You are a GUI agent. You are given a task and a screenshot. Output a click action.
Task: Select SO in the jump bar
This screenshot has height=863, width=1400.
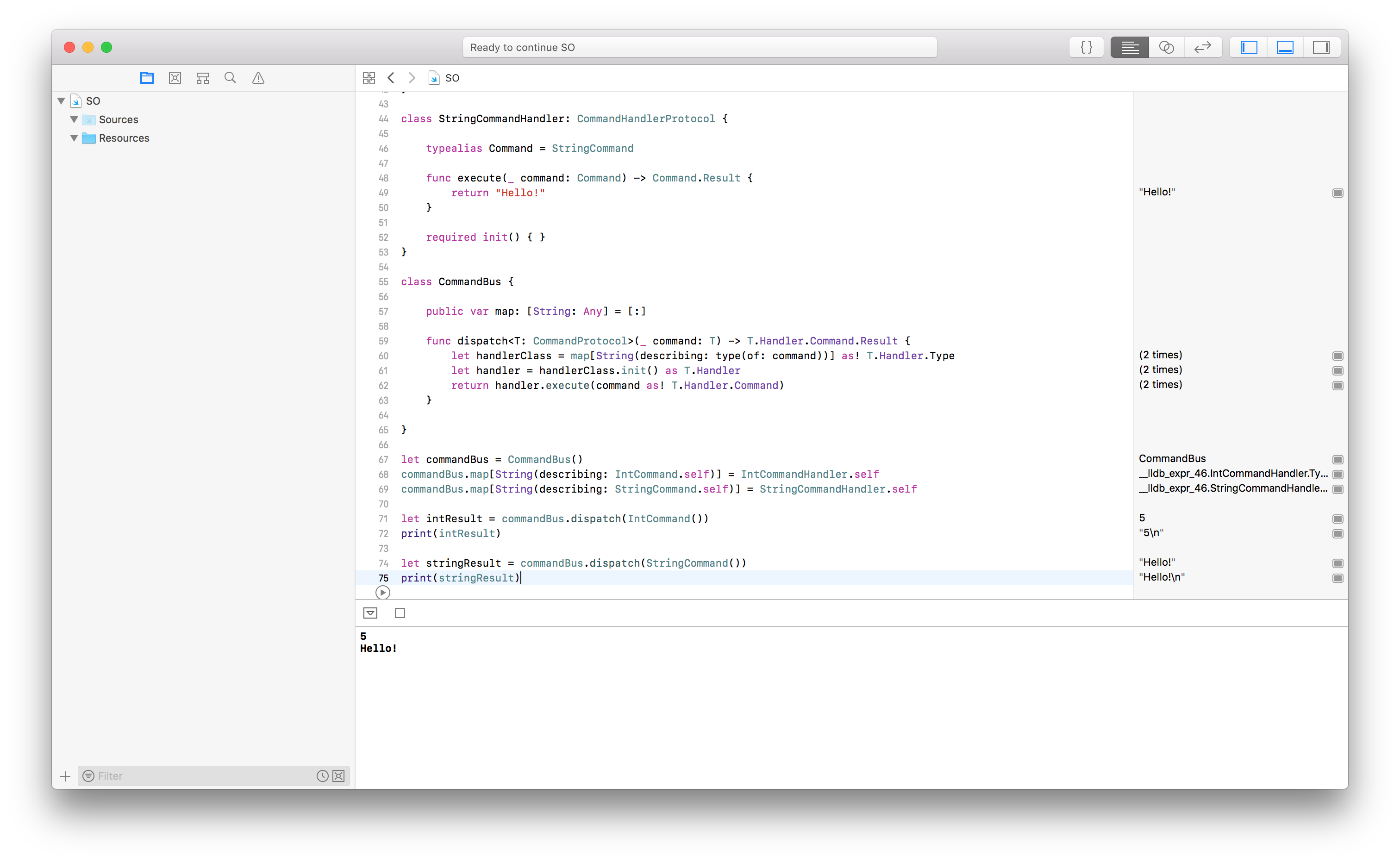pos(451,78)
